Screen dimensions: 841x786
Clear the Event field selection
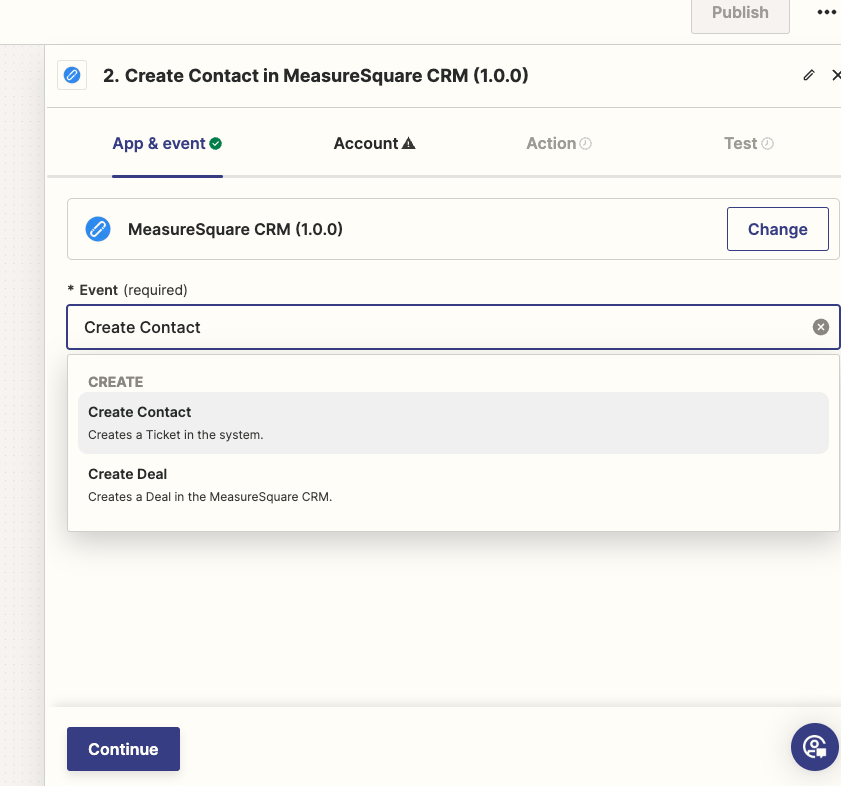tap(820, 327)
